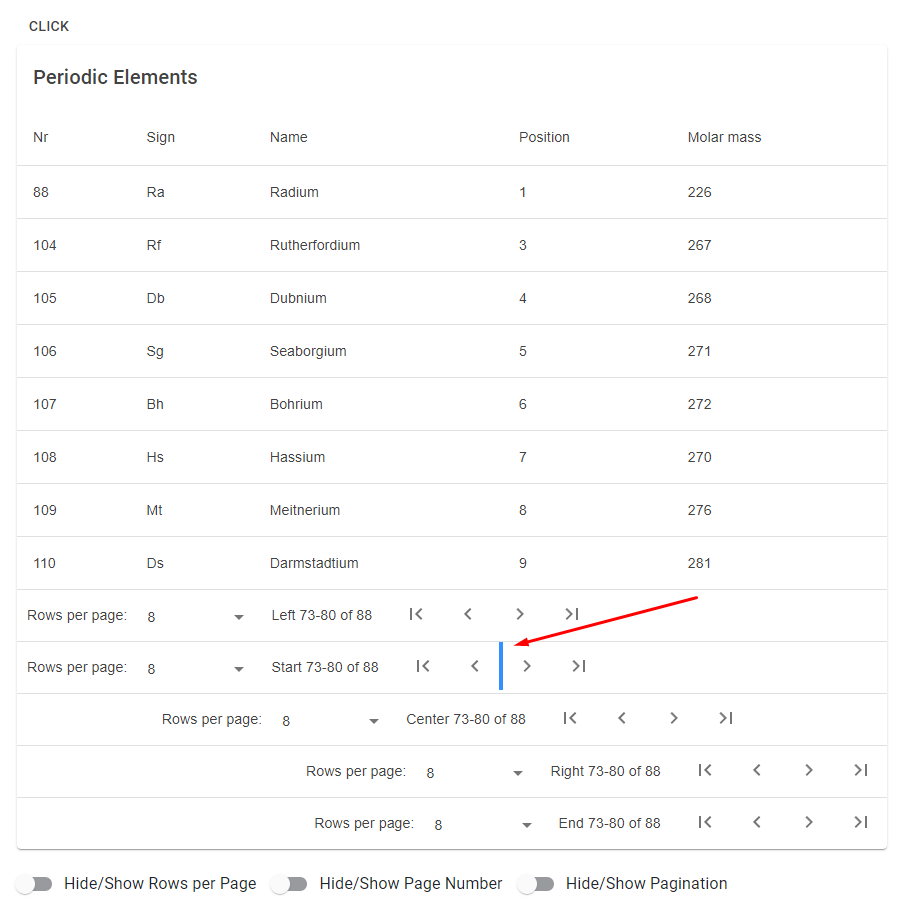The height and width of the screenshot is (913, 902).
Task: Click first page icon in Left paginator
Action: (416, 614)
